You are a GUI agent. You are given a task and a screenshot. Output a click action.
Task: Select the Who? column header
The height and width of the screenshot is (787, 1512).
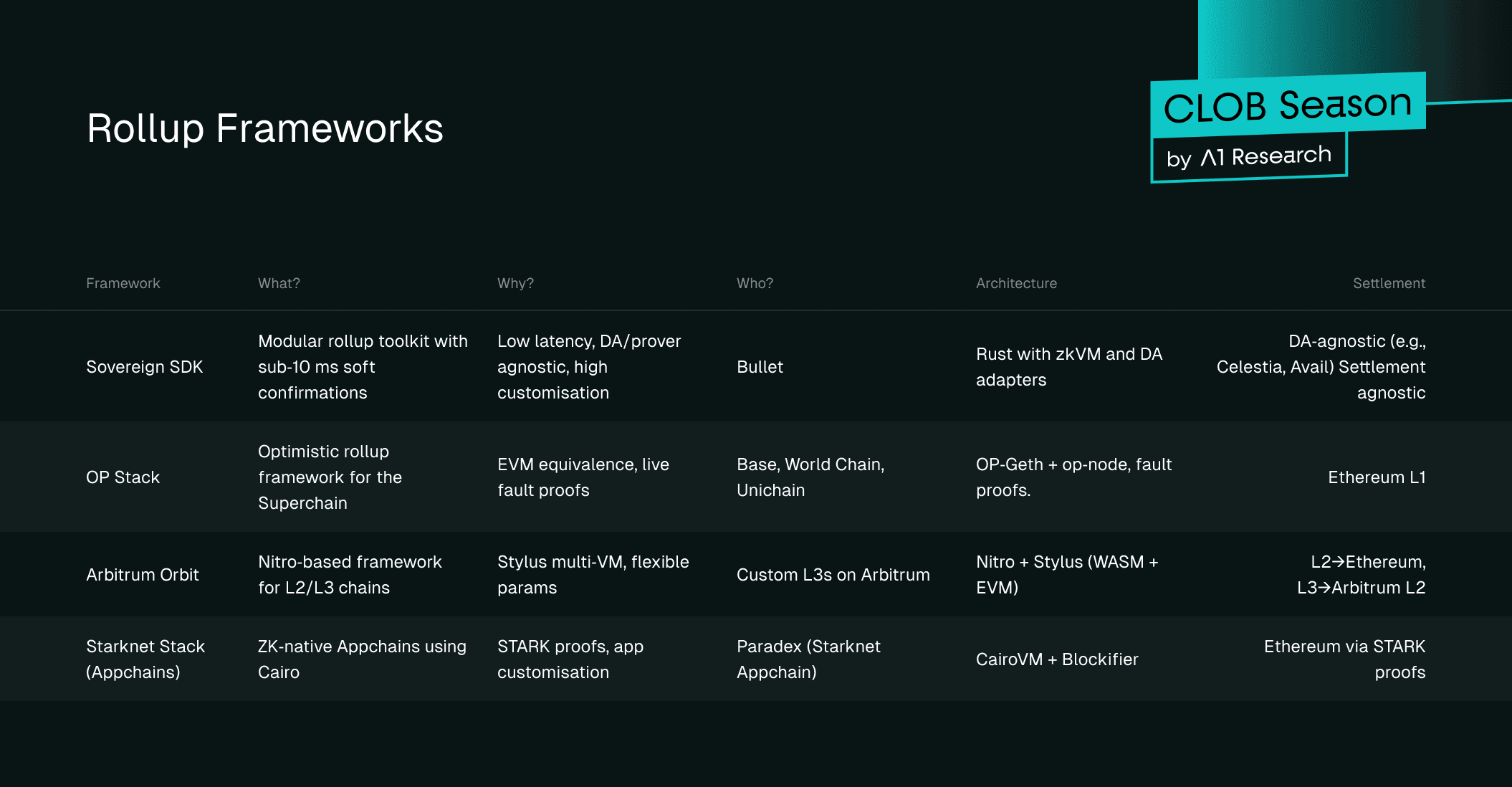tap(755, 283)
